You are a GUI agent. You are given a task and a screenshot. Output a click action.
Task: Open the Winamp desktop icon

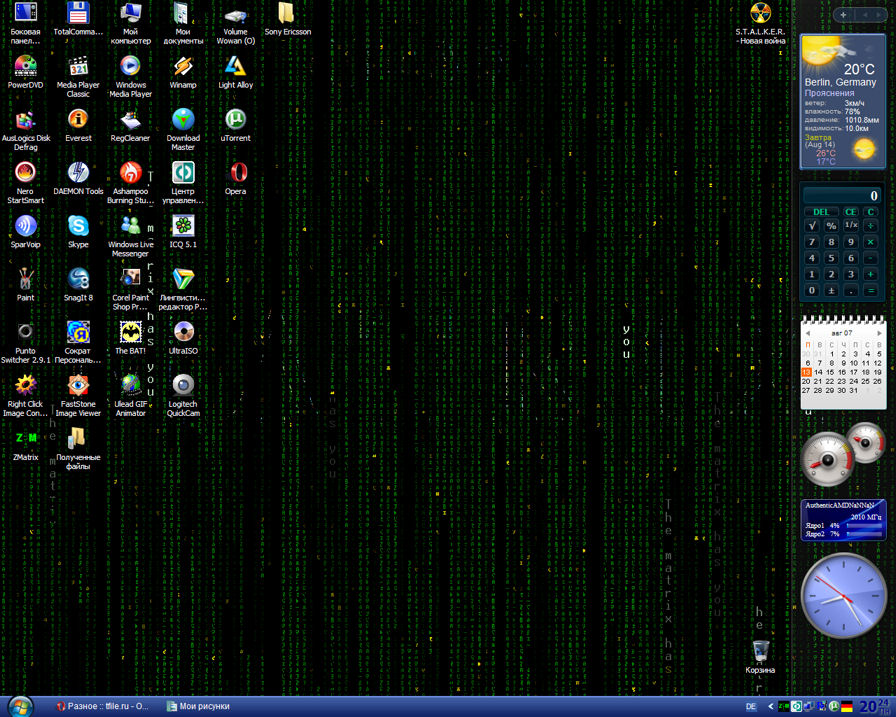183,67
